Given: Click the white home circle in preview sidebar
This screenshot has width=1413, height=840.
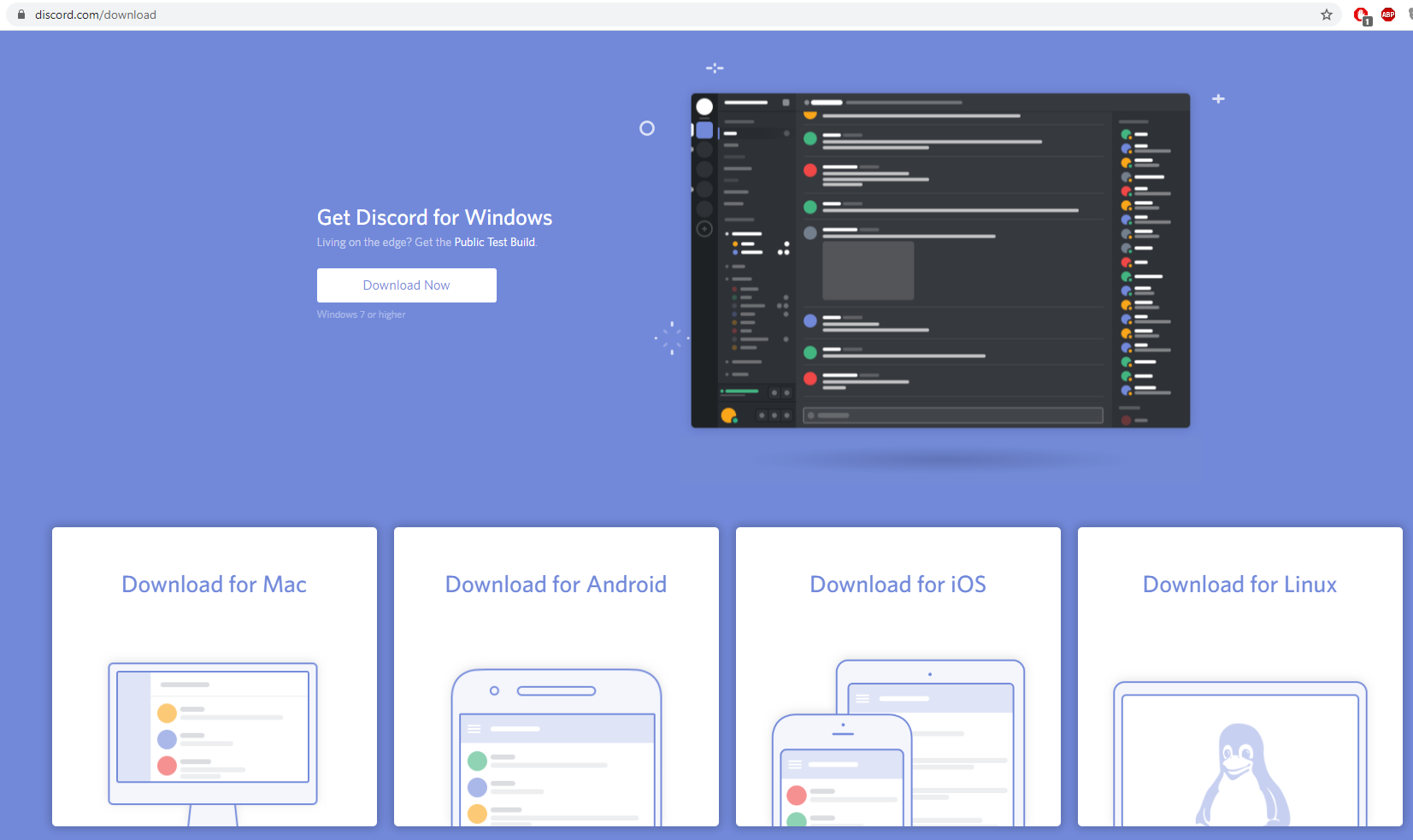Looking at the screenshot, I should point(704,107).
